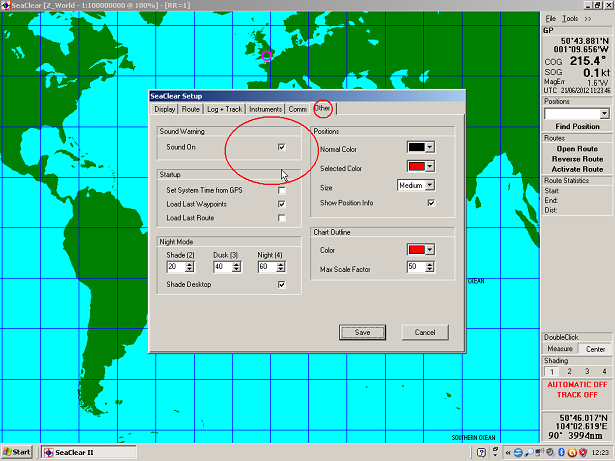Select shading level 4 button
The width and height of the screenshot is (615, 461).
coord(604,371)
